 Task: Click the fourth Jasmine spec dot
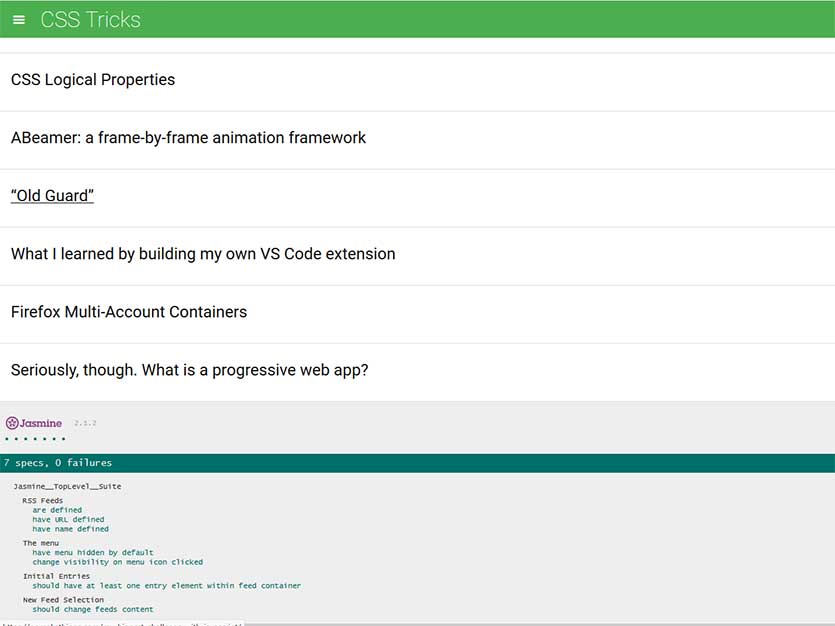pos(36,437)
